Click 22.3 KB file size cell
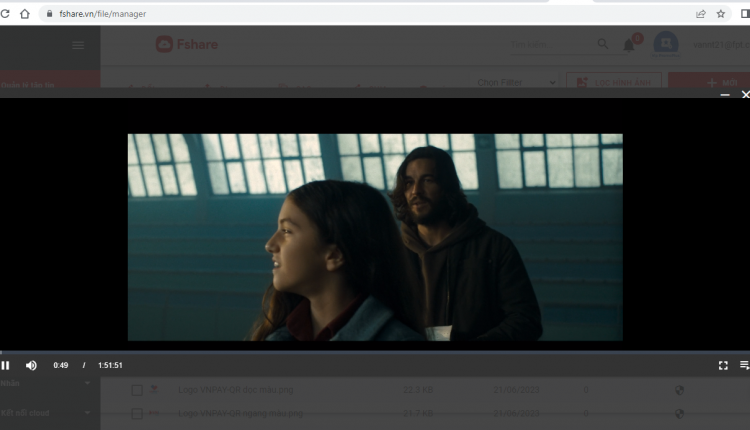 pos(418,390)
